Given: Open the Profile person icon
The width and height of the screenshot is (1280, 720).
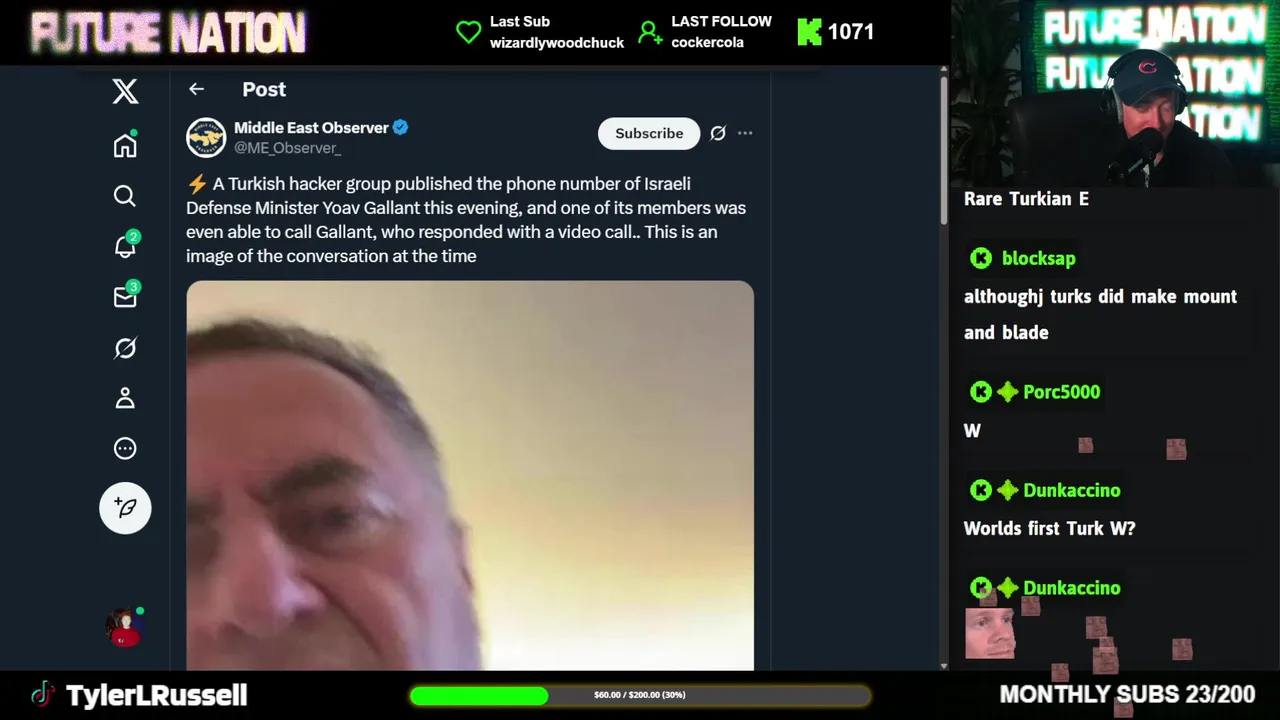Looking at the screenshot, I should click(x=125, y=398).
